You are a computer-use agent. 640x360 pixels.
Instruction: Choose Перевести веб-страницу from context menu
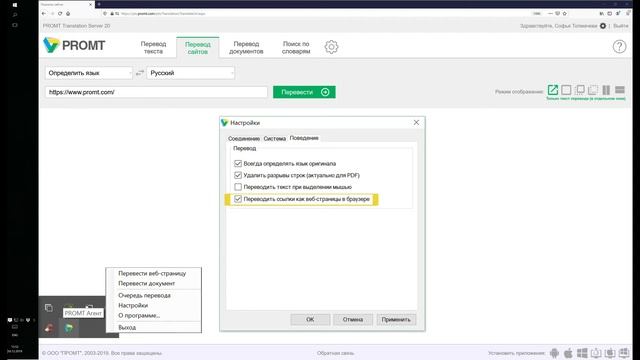point(153,273)
